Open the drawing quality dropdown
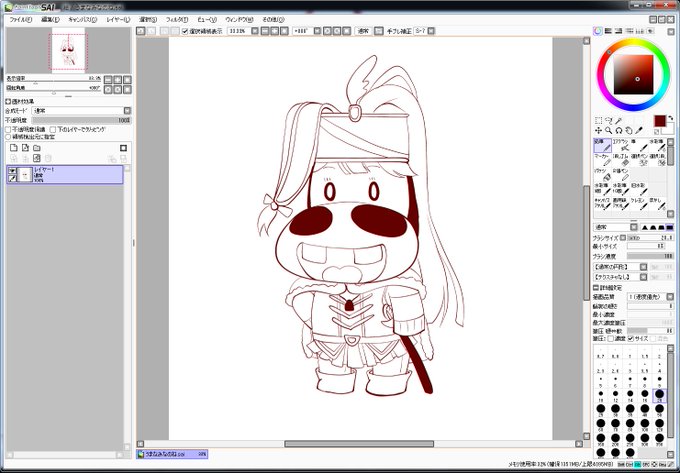 pyautogui.click(x=670, y=297)
